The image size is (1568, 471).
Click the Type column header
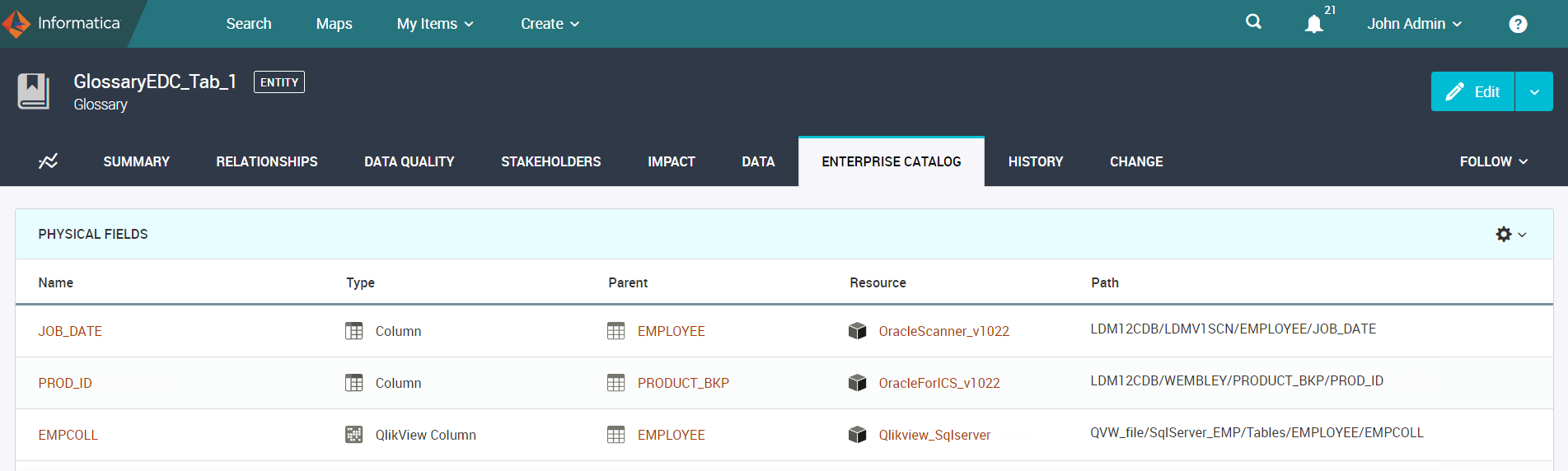coord(360,282)
